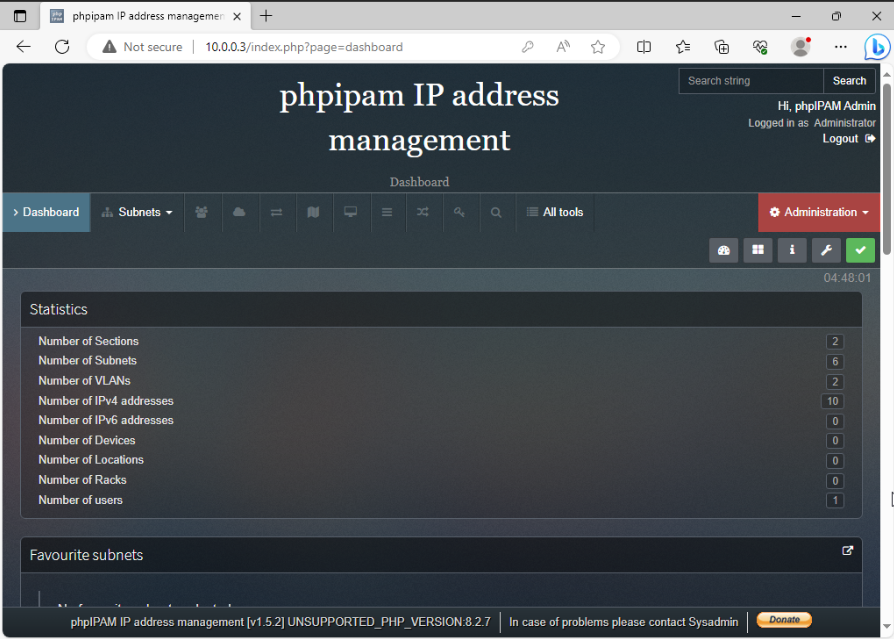Viewport: 894px width, 639px height.
Task: Click the Donate button
Action: tap(784, 620)
